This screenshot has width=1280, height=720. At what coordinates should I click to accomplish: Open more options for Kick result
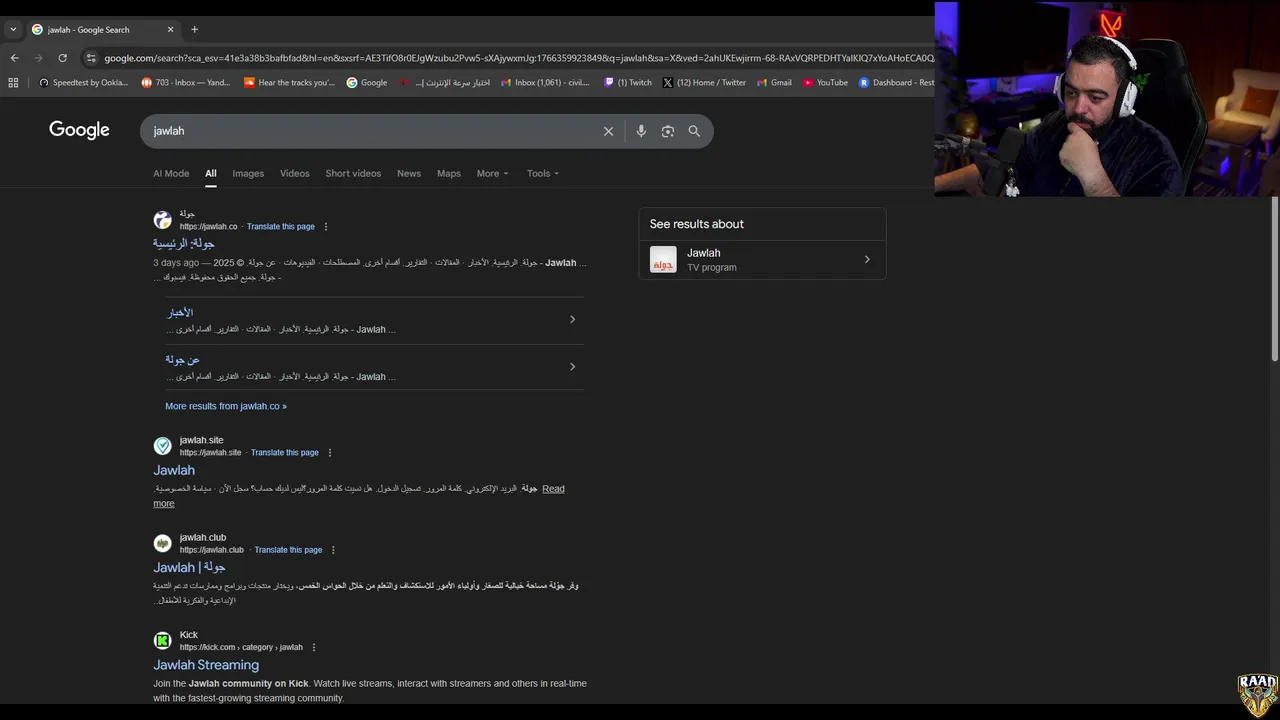click(314, 648)
